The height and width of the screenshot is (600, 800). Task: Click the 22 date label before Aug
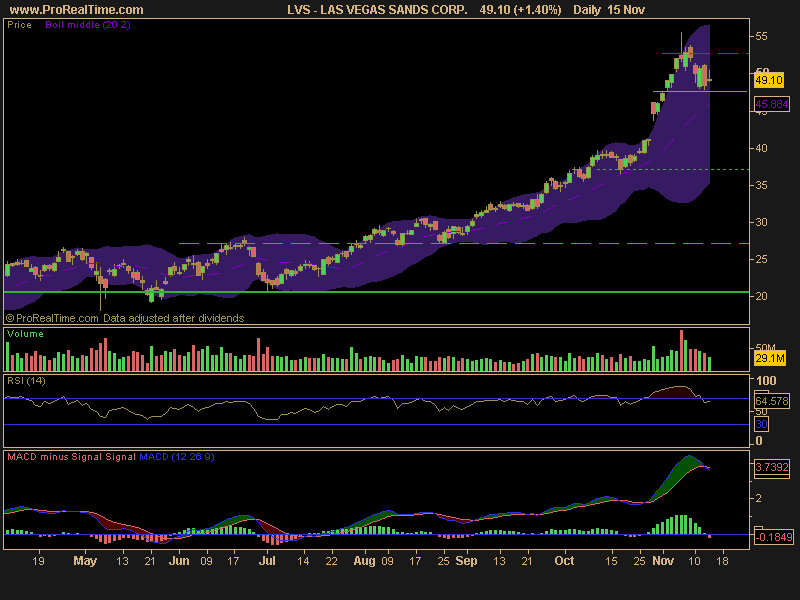tap(332, 561)
